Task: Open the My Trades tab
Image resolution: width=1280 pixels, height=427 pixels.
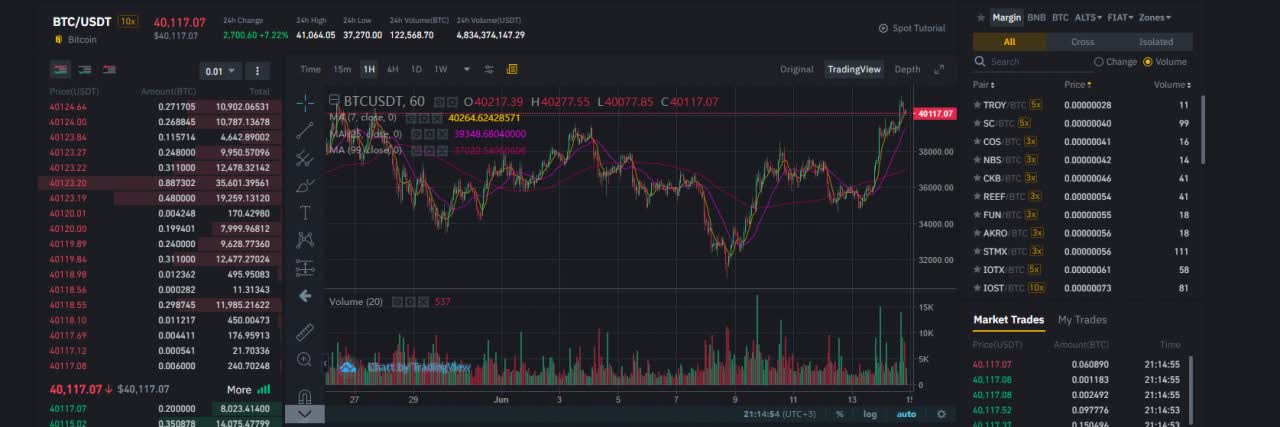Action: (x=1082, y=320)
